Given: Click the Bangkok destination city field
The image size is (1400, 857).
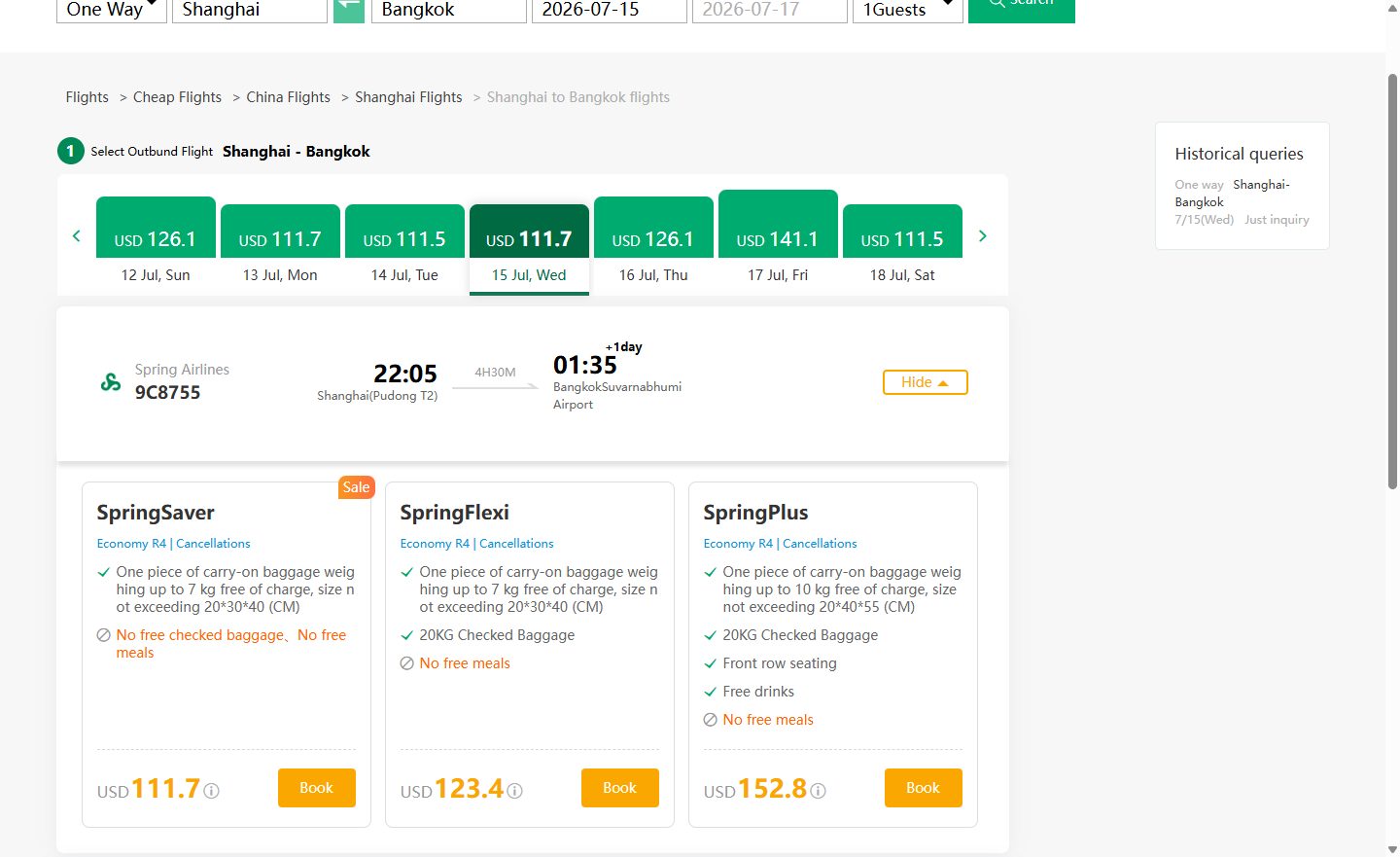Looking at the screenshot, I should pos(449,10).
